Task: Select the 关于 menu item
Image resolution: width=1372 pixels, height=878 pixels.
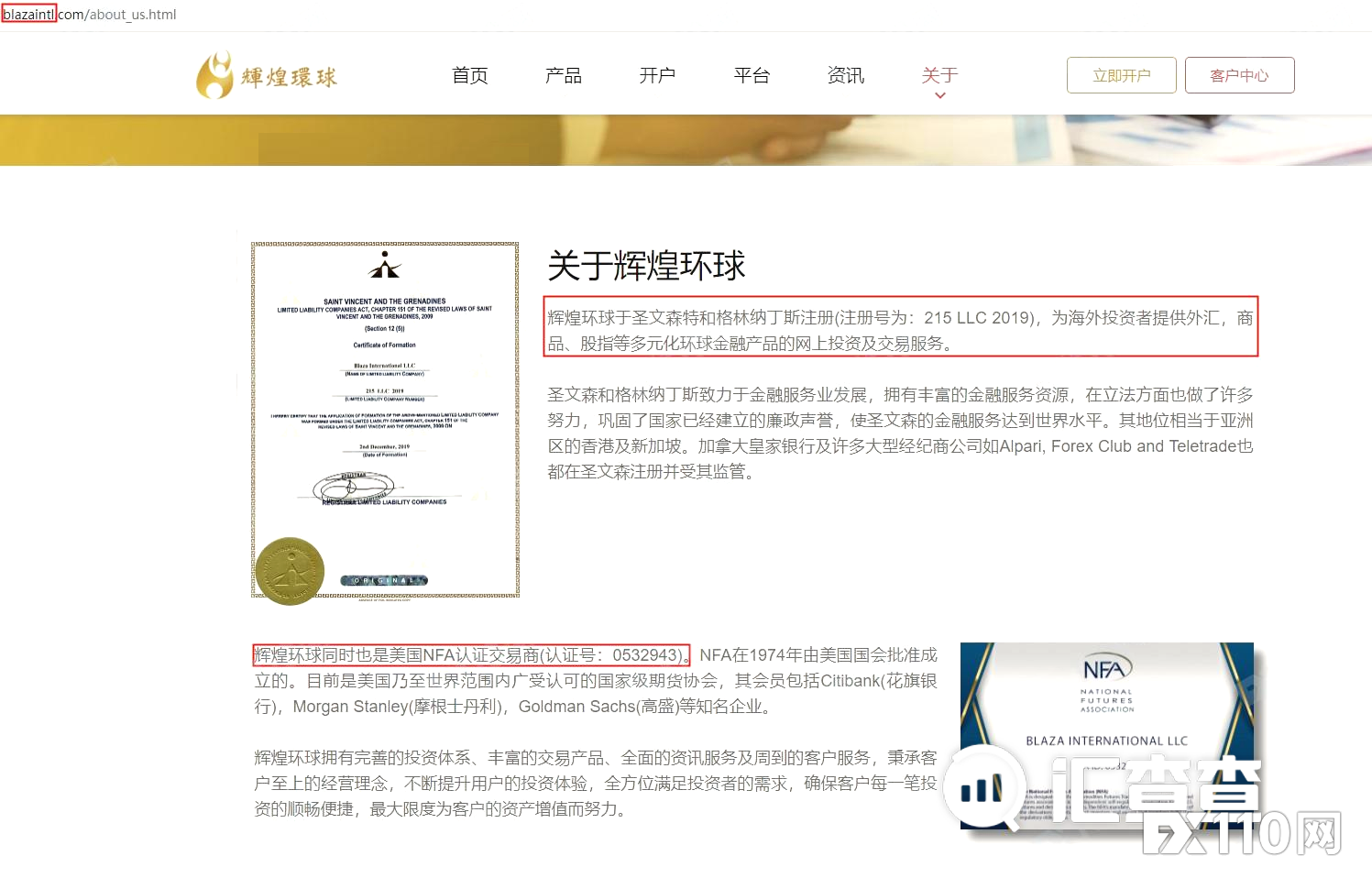Action: click(x=939, y=75)
